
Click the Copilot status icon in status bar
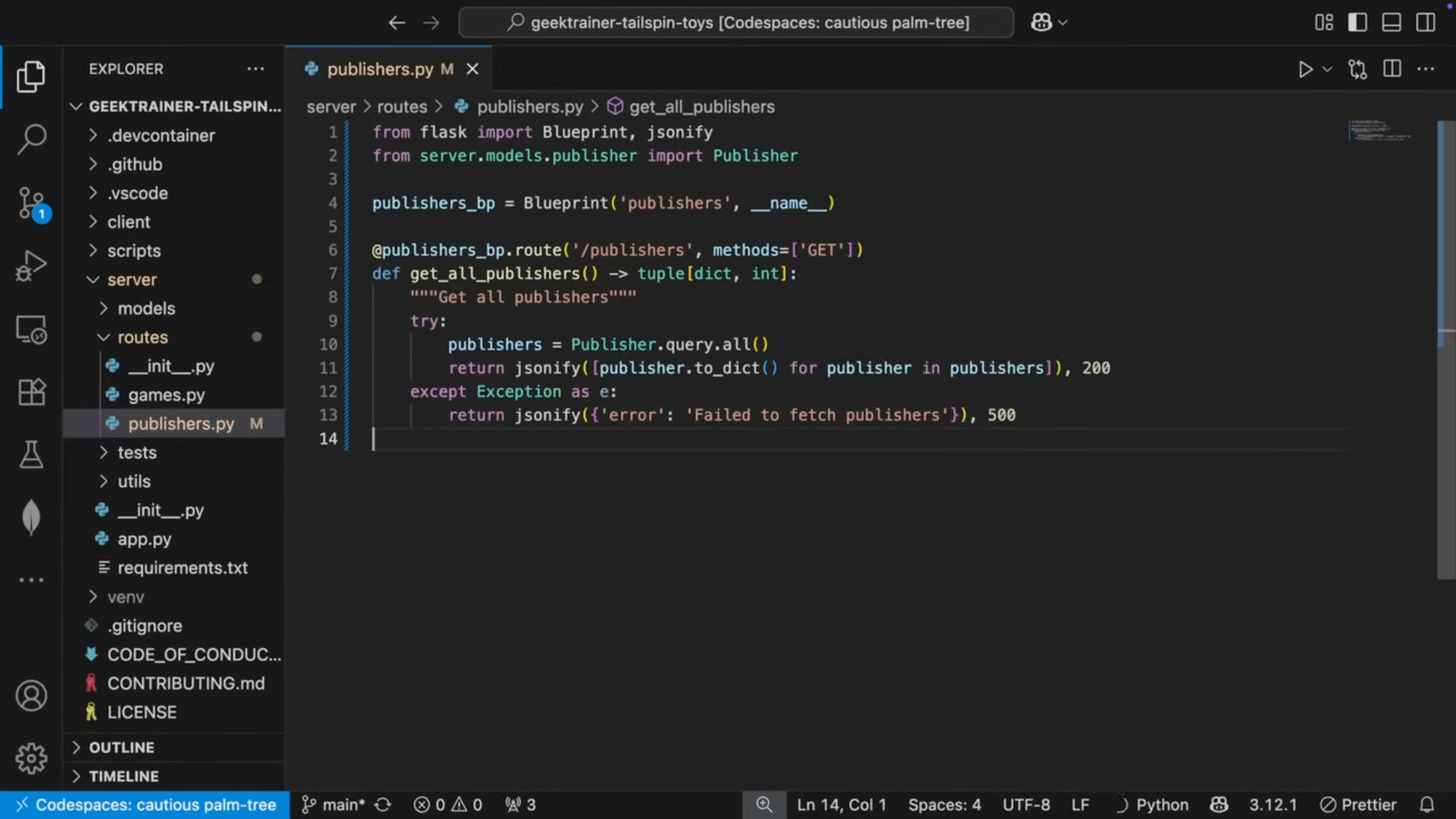click(x=1219, y=805)
